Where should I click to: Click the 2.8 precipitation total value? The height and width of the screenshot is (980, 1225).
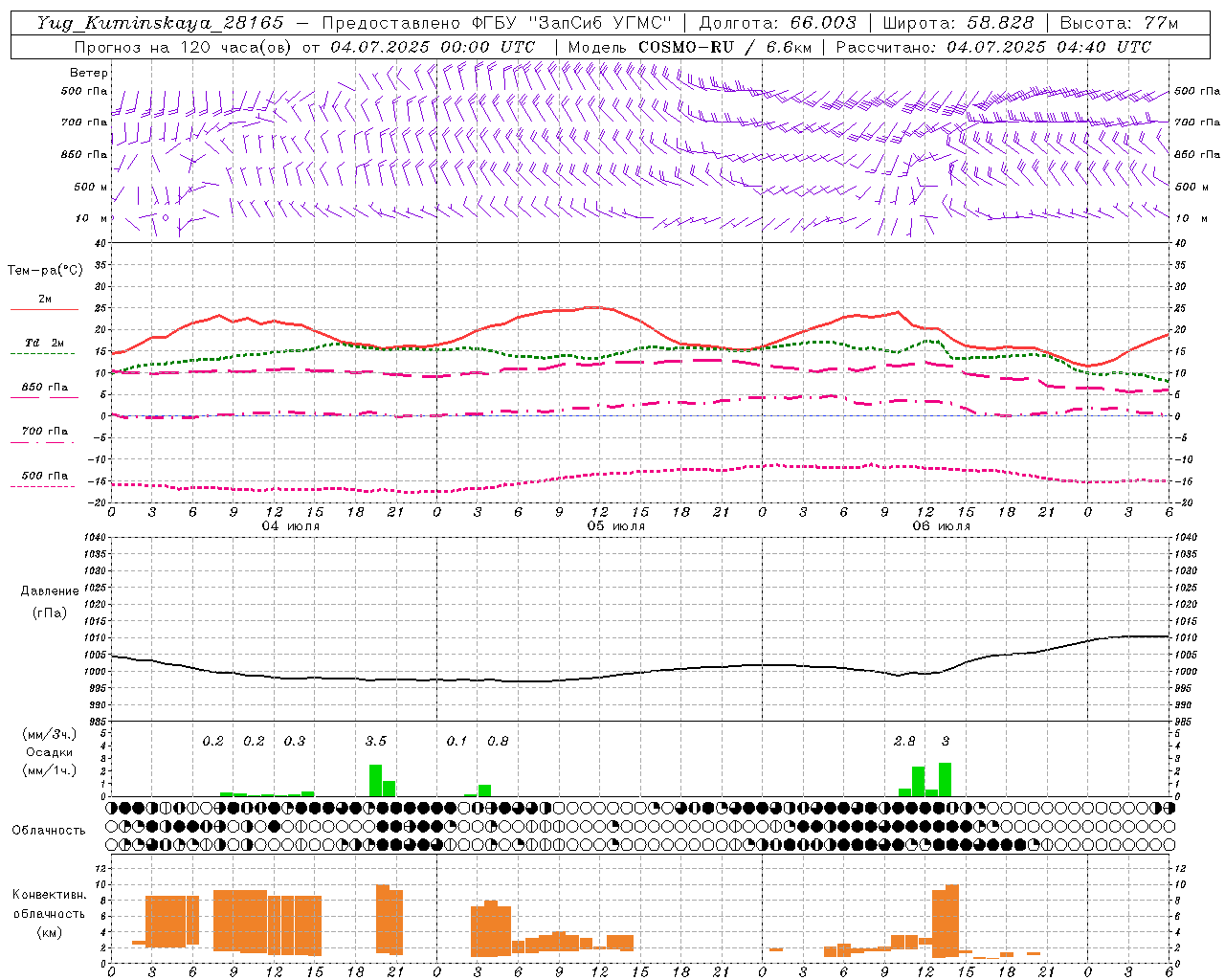pos(904,741)
